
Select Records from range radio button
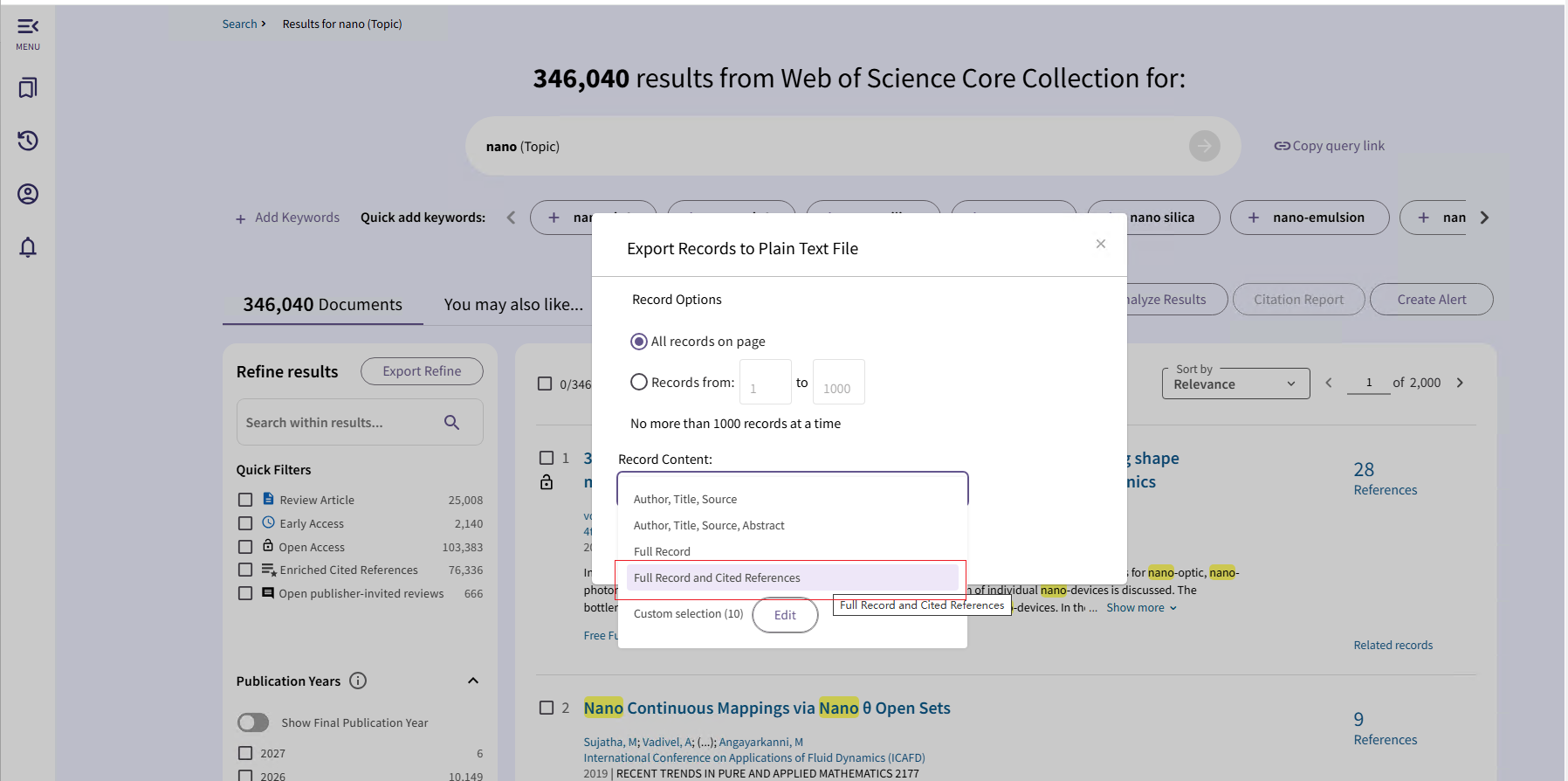(639, 382)
